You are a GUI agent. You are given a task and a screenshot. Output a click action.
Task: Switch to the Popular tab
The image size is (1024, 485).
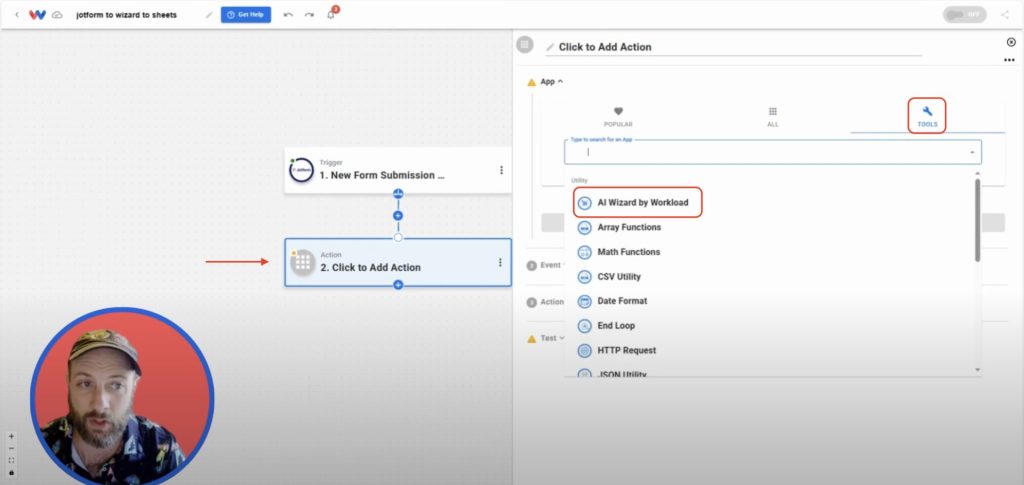[x=618, y=117]
